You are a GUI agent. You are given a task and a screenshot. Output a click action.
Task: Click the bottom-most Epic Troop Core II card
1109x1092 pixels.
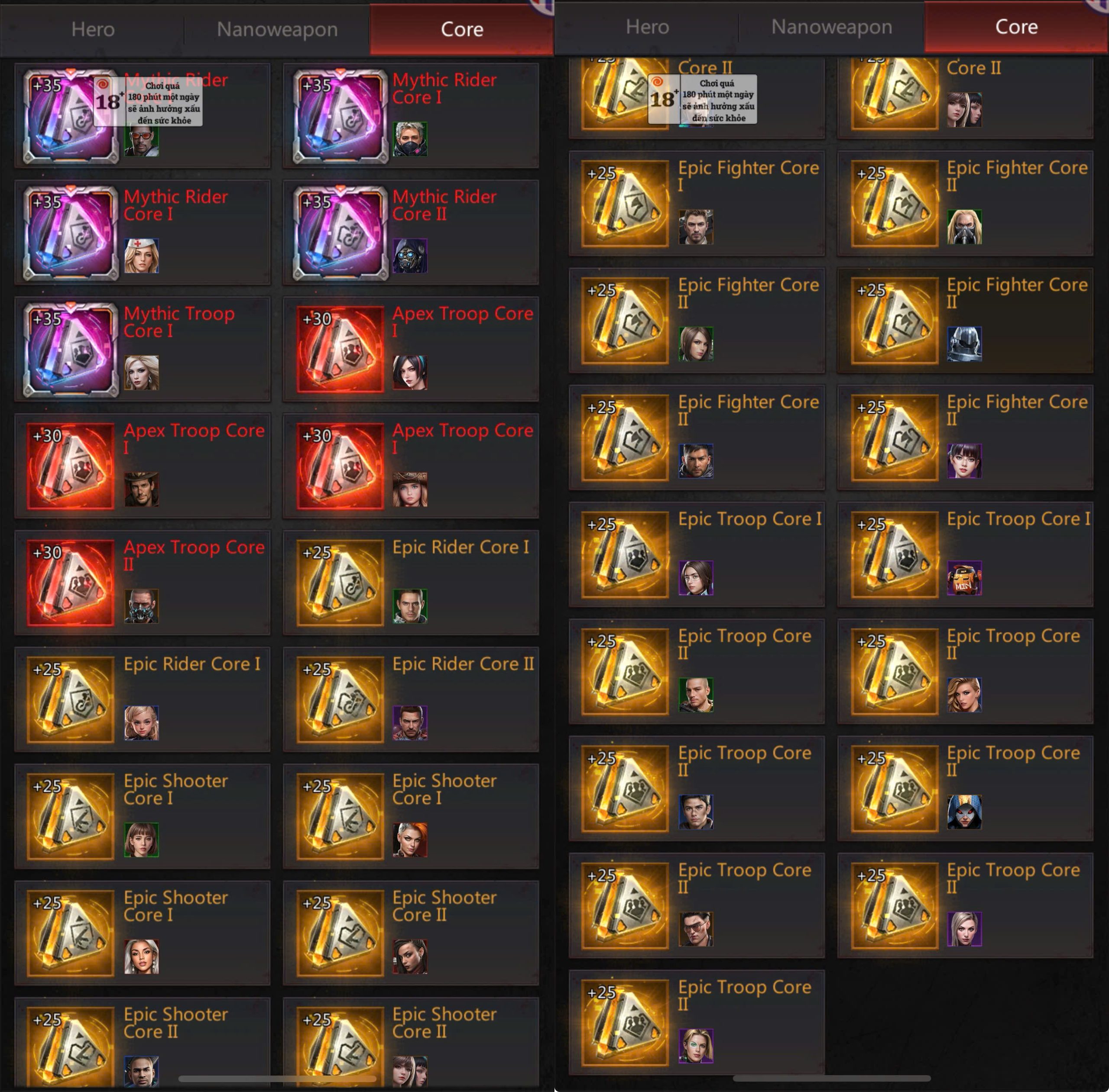(x=697, y=1023)
